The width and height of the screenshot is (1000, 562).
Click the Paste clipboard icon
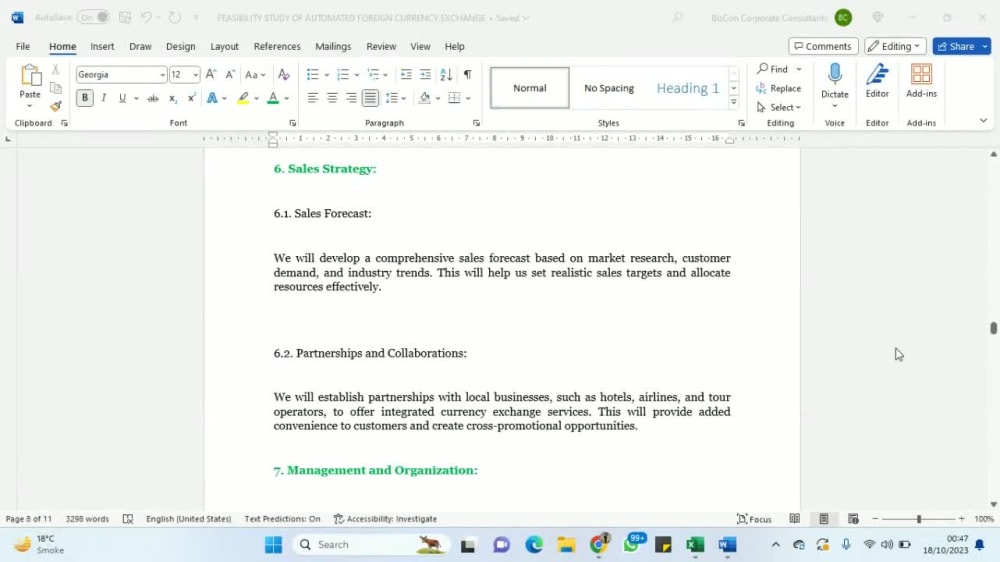click(29, 75)
